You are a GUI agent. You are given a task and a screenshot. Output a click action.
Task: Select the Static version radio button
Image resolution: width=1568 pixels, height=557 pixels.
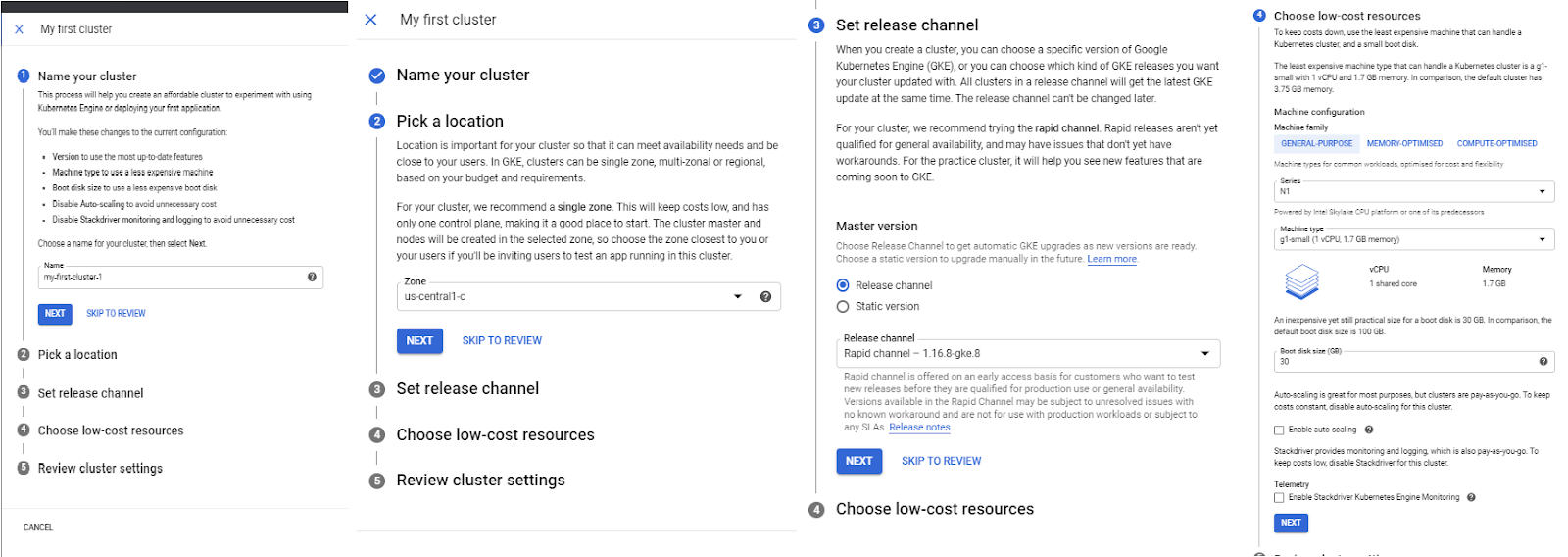click(843, 307)
